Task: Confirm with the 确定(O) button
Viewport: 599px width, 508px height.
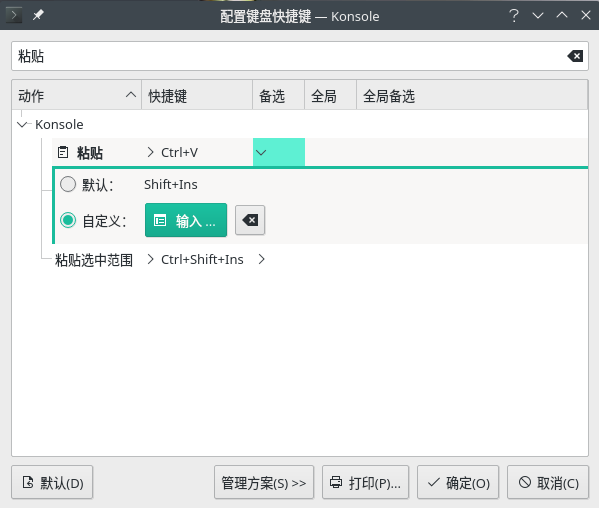Action: pyautogui.click(x=458, y=482)
